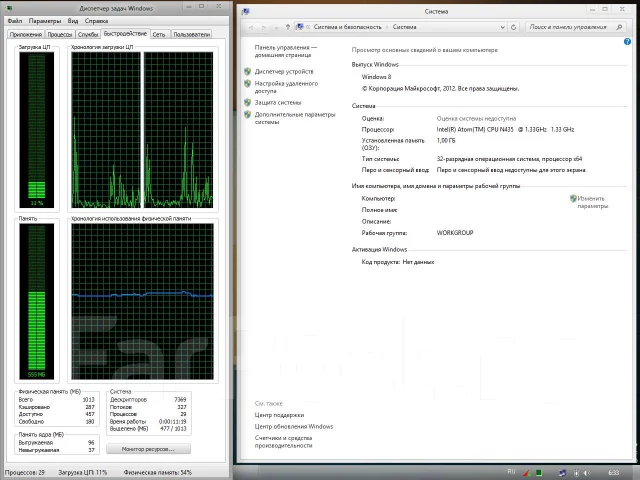The height and width of the screenshot is (480, 640).
Task: Click Процессов: 29 in status bar
Action: [x=25, y=472]
